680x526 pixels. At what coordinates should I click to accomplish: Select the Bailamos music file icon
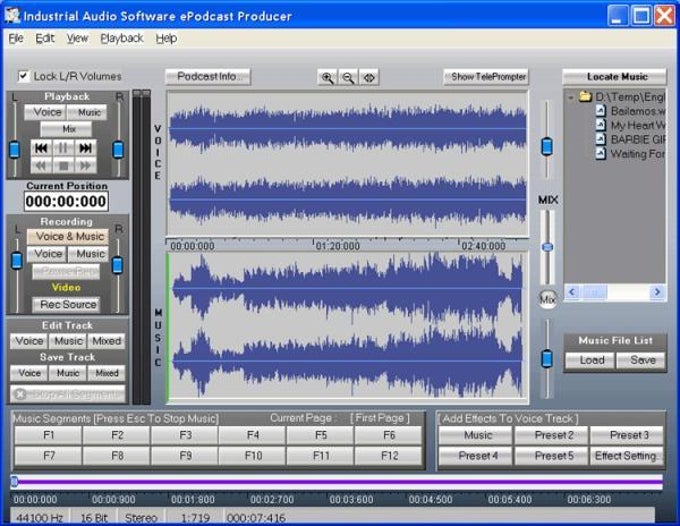tap(601, 111)
